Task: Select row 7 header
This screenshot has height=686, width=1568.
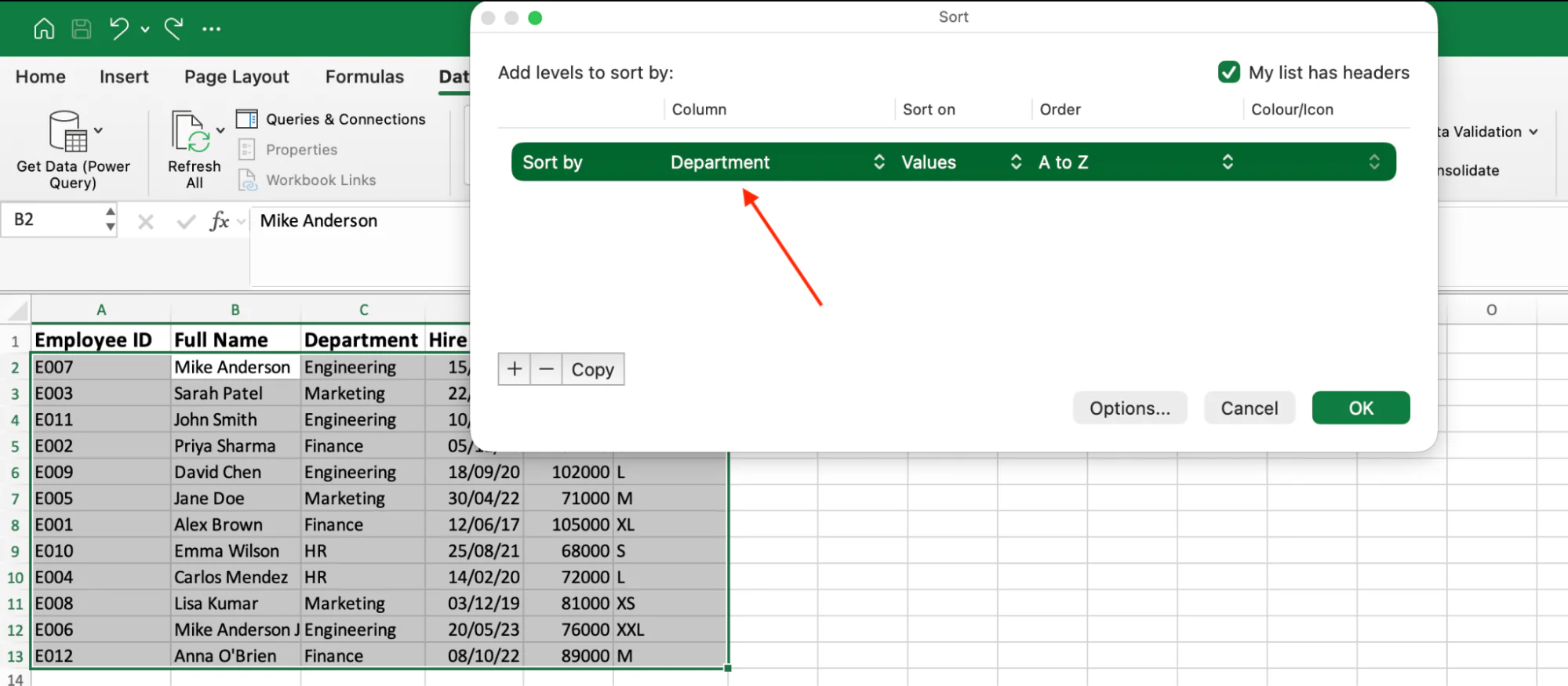Action: pos(15,499)
